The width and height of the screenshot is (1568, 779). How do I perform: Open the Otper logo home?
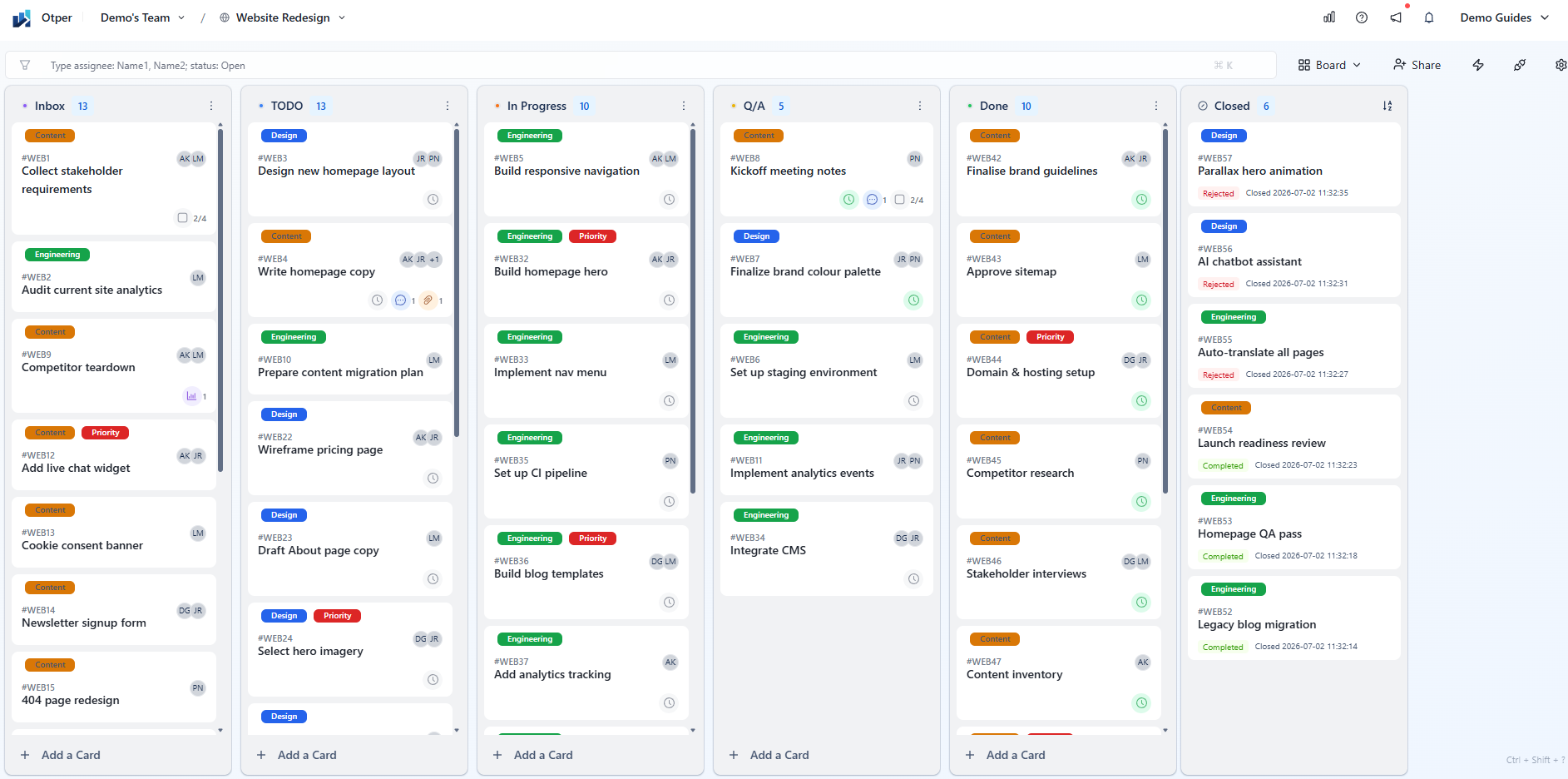coord(42,17)
